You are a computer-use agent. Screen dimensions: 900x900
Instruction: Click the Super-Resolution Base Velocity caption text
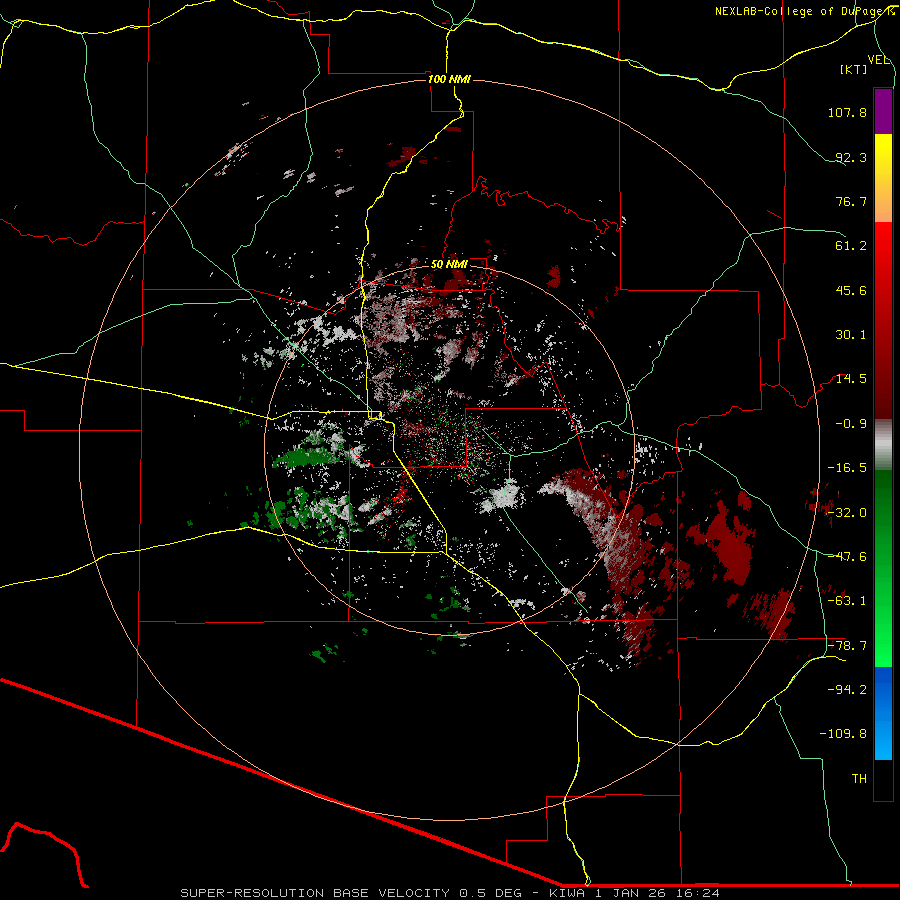pyautogui.click(x=449, y=893)
